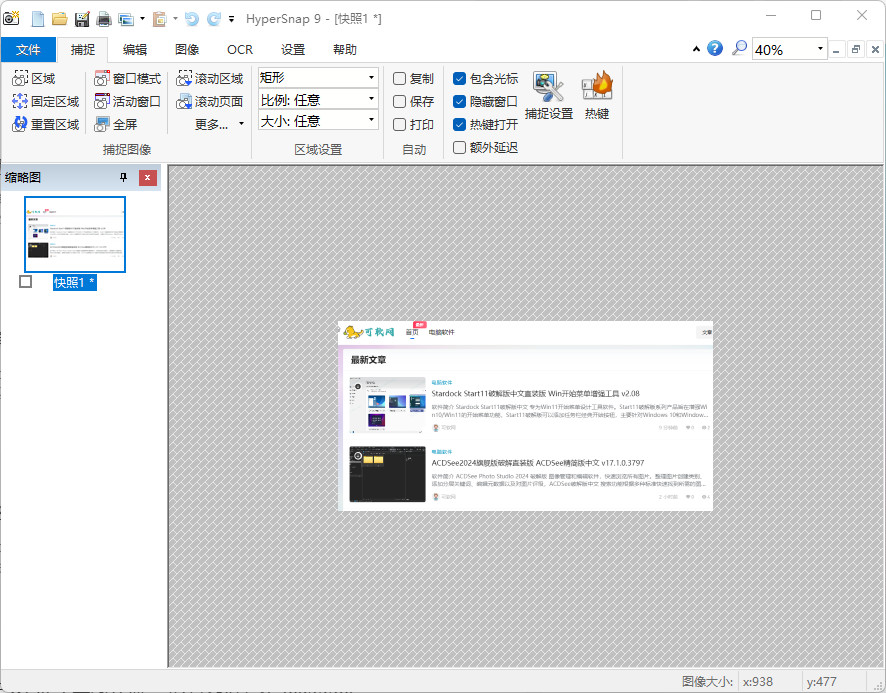
Task: Reset the capture region (重置区域)
Action: pyautogui.click(x=45, y=124)
